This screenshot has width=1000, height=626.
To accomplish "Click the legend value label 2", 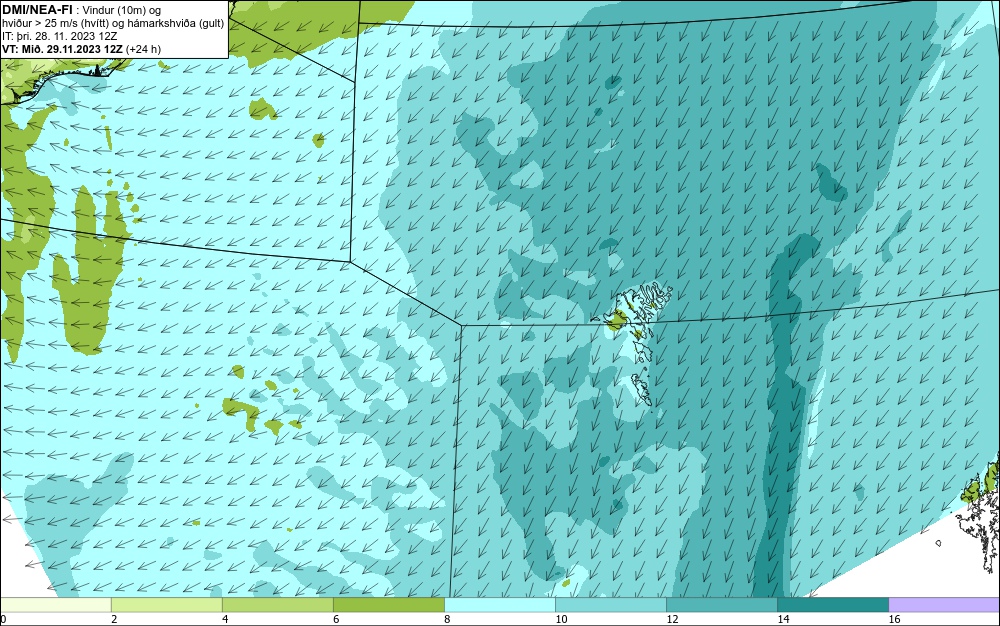I will point(114,619).
